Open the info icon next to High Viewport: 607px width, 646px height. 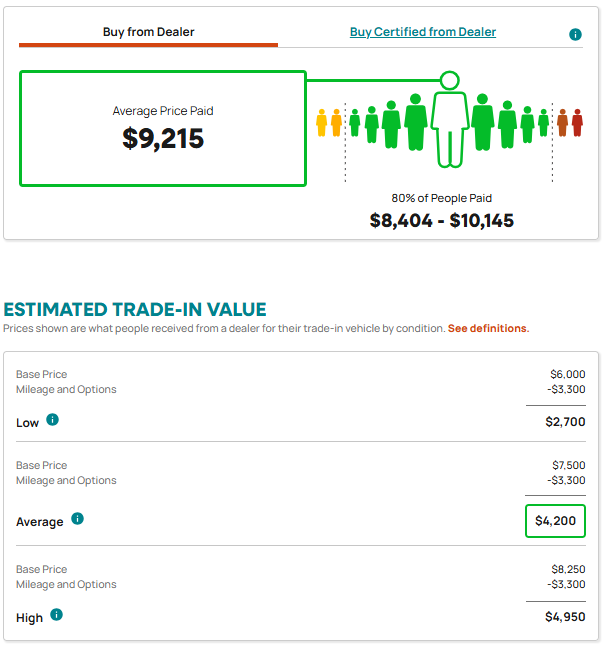pyautogui.click(x=56, y=615)
